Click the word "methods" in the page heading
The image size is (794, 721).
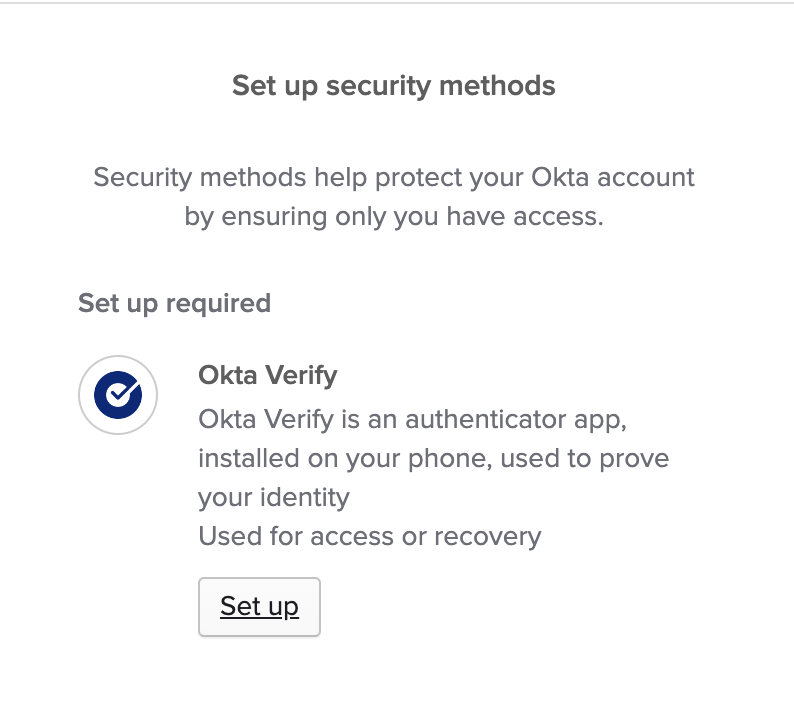(501, 85)
